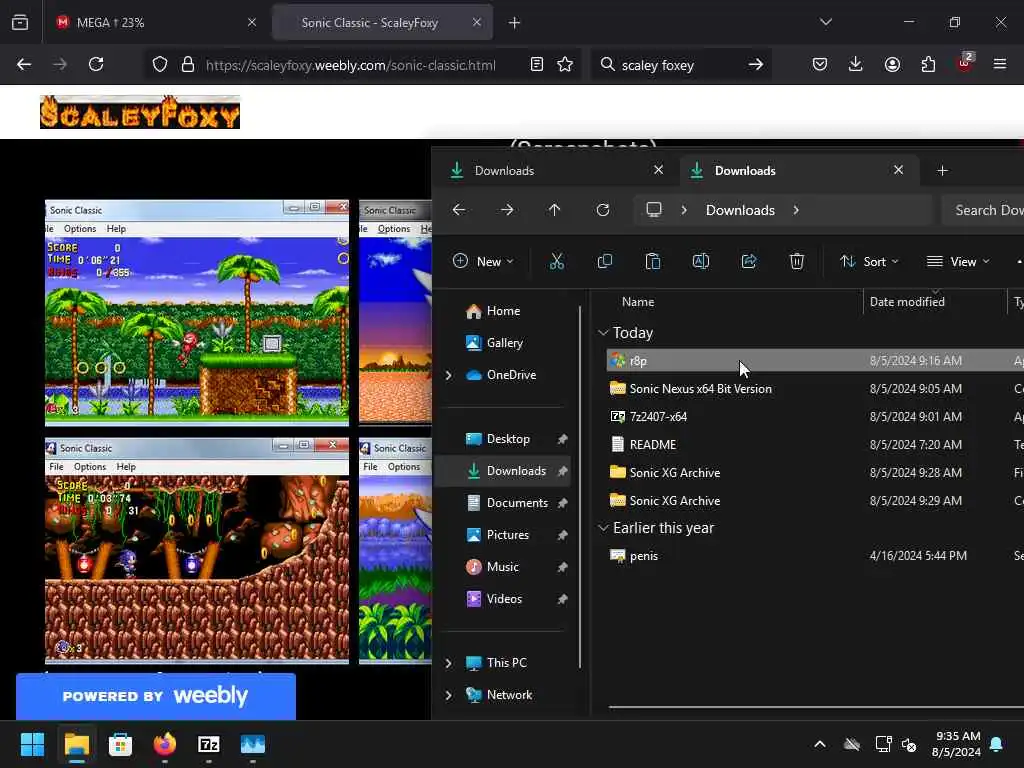The image size is (1024, 768).
Task: Switch to the first Downloads Explorer tab
Action: (x=556, y=170)
